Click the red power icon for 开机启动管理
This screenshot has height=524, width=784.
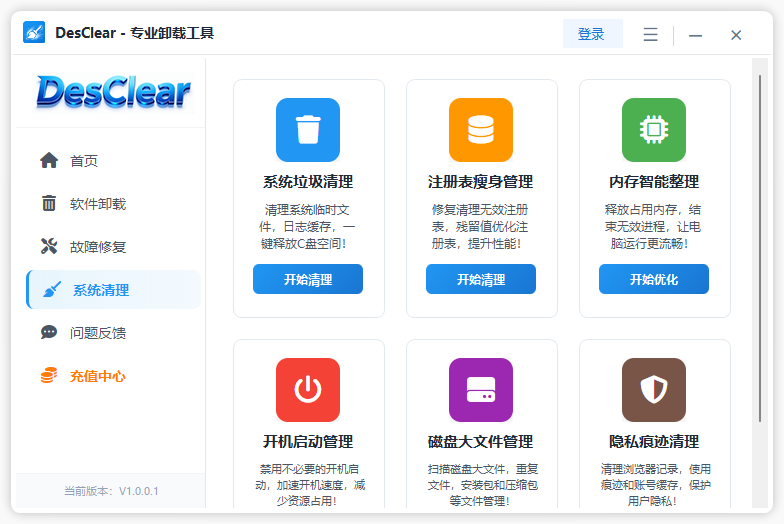click(308, 390)
